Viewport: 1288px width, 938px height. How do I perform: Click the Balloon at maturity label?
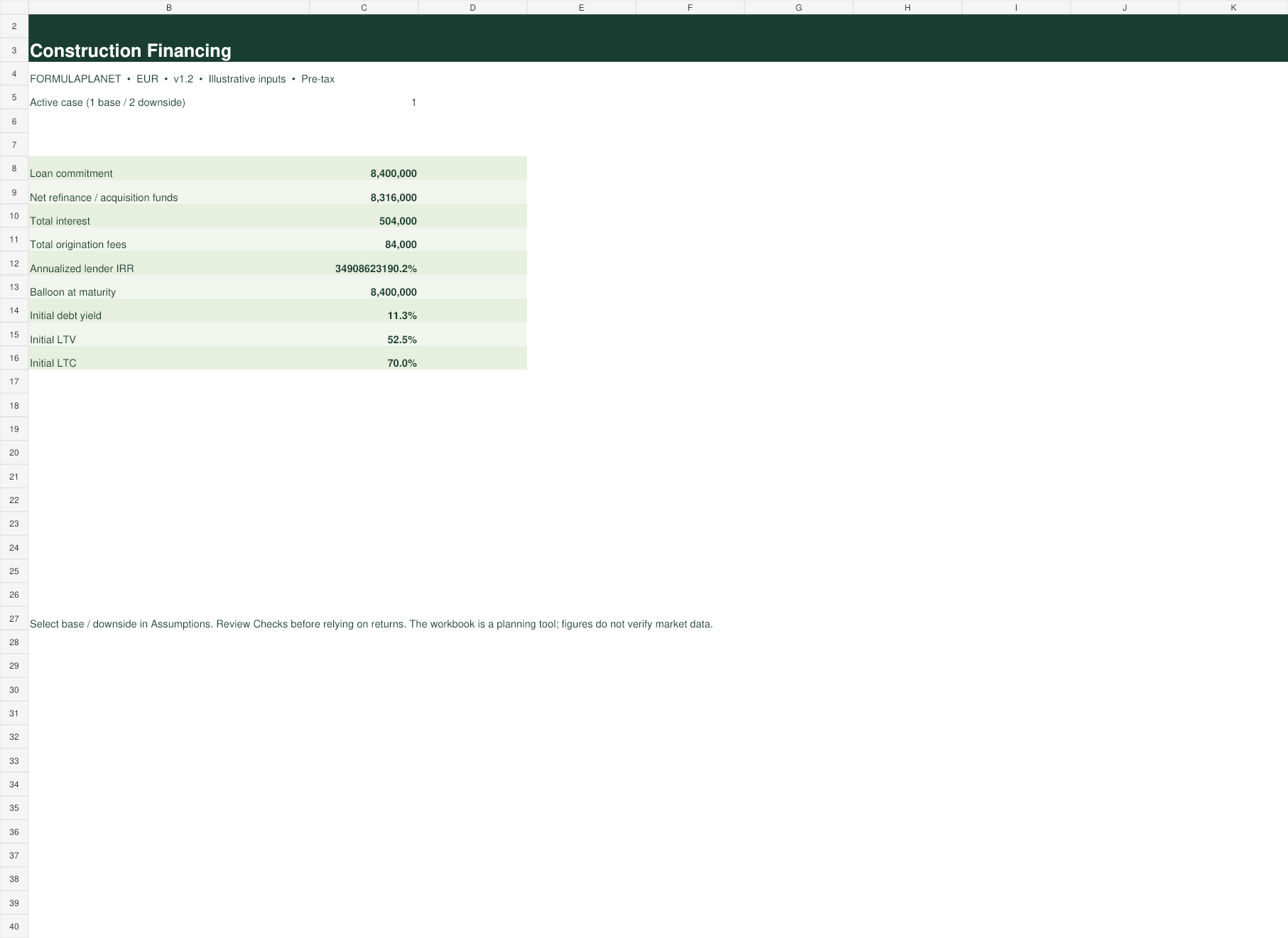pos(72,292)
